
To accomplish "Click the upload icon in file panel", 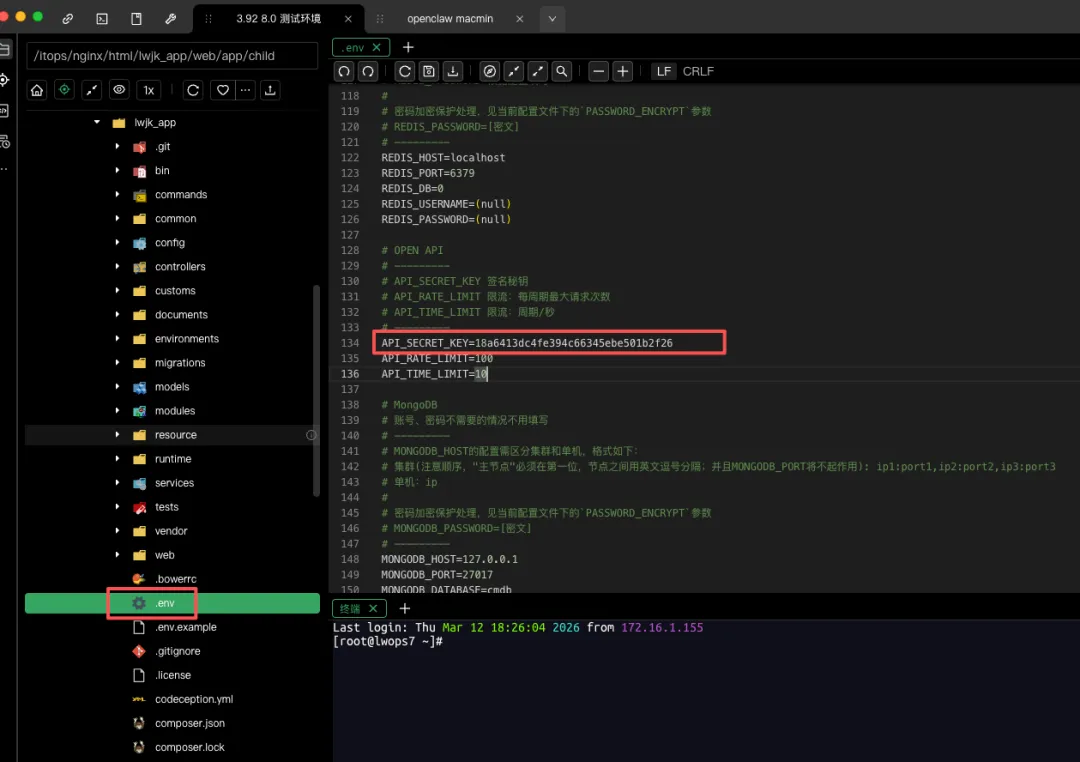I will [x=270, y=90].
